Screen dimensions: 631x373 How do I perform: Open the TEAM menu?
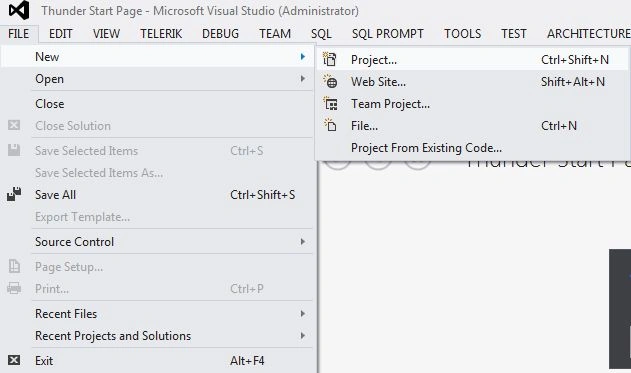(x=275, y=33)
